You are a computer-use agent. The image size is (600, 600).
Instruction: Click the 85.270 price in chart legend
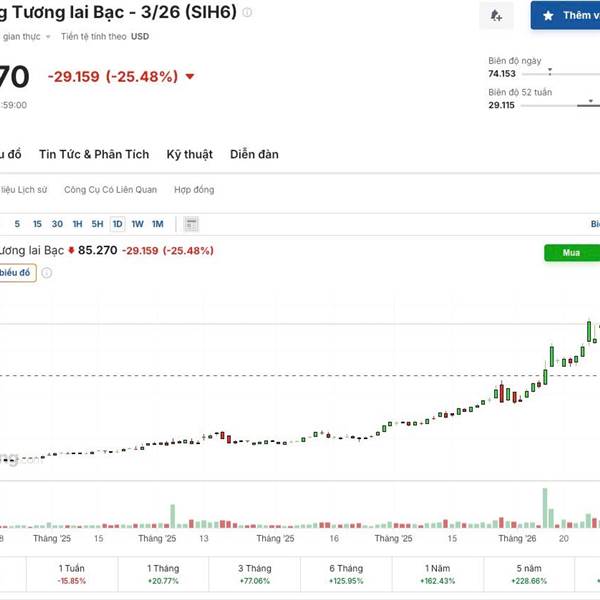(x=98, y=250)
